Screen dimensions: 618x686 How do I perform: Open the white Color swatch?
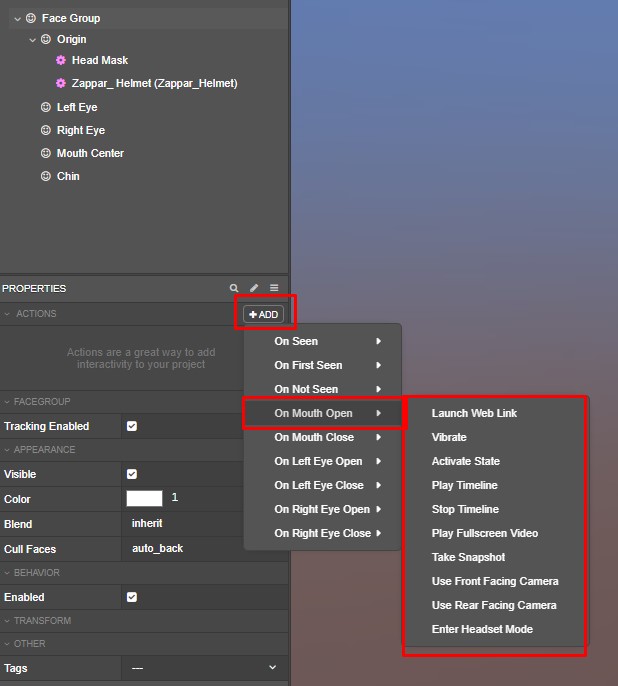(x=144, y=498)
